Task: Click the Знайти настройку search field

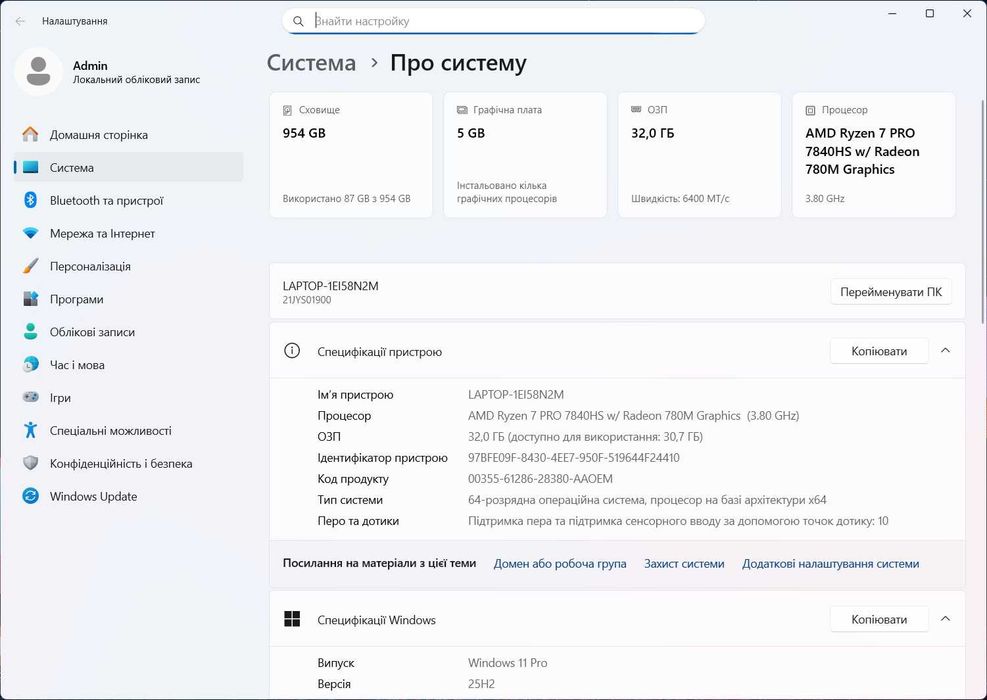Action: pyautogui.click(x=493, y=21)
